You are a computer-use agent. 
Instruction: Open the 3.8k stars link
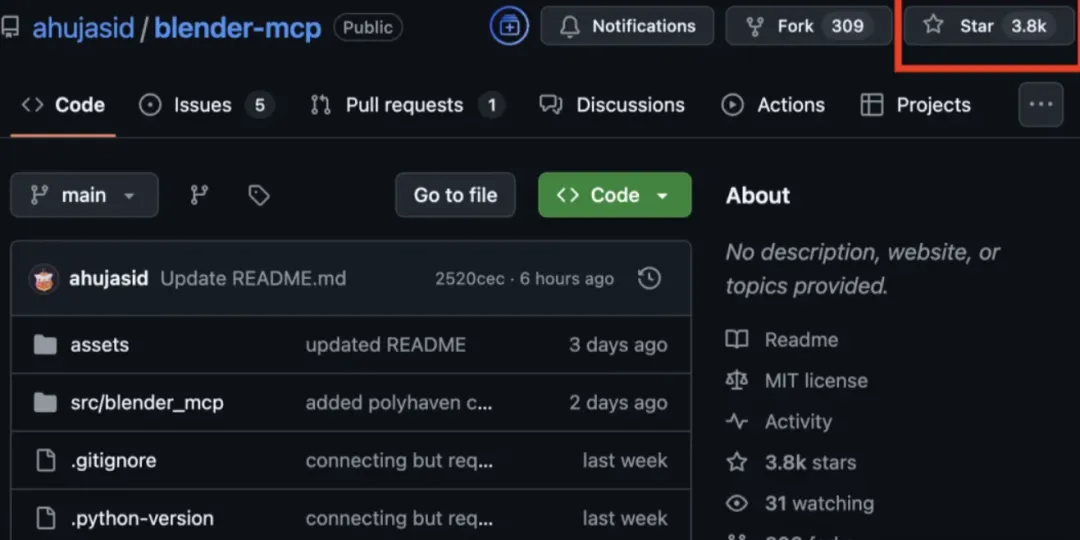coord(811,462)
